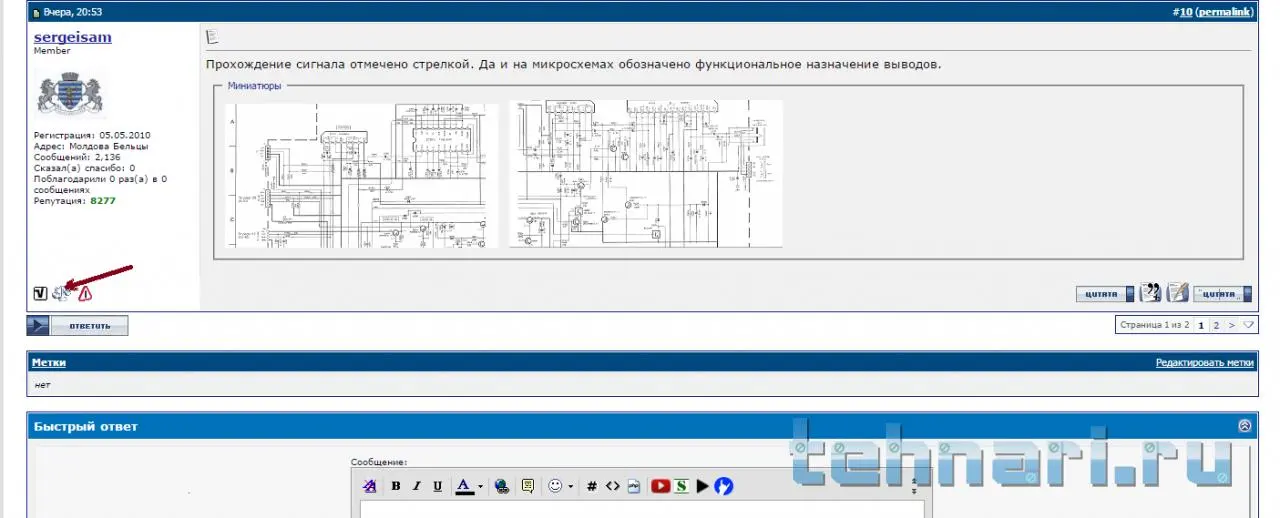Image resolution: width=1280 pixels, height=518 pixels.
Task: Click page 1 in the pagination
Action: coord(1201,325)
